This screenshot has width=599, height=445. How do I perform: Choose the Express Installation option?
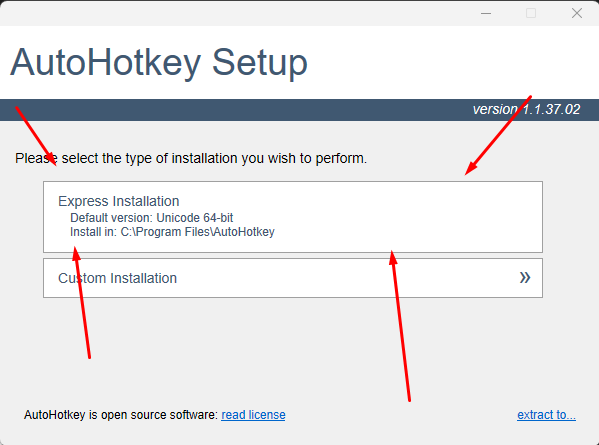pos(293,217)
